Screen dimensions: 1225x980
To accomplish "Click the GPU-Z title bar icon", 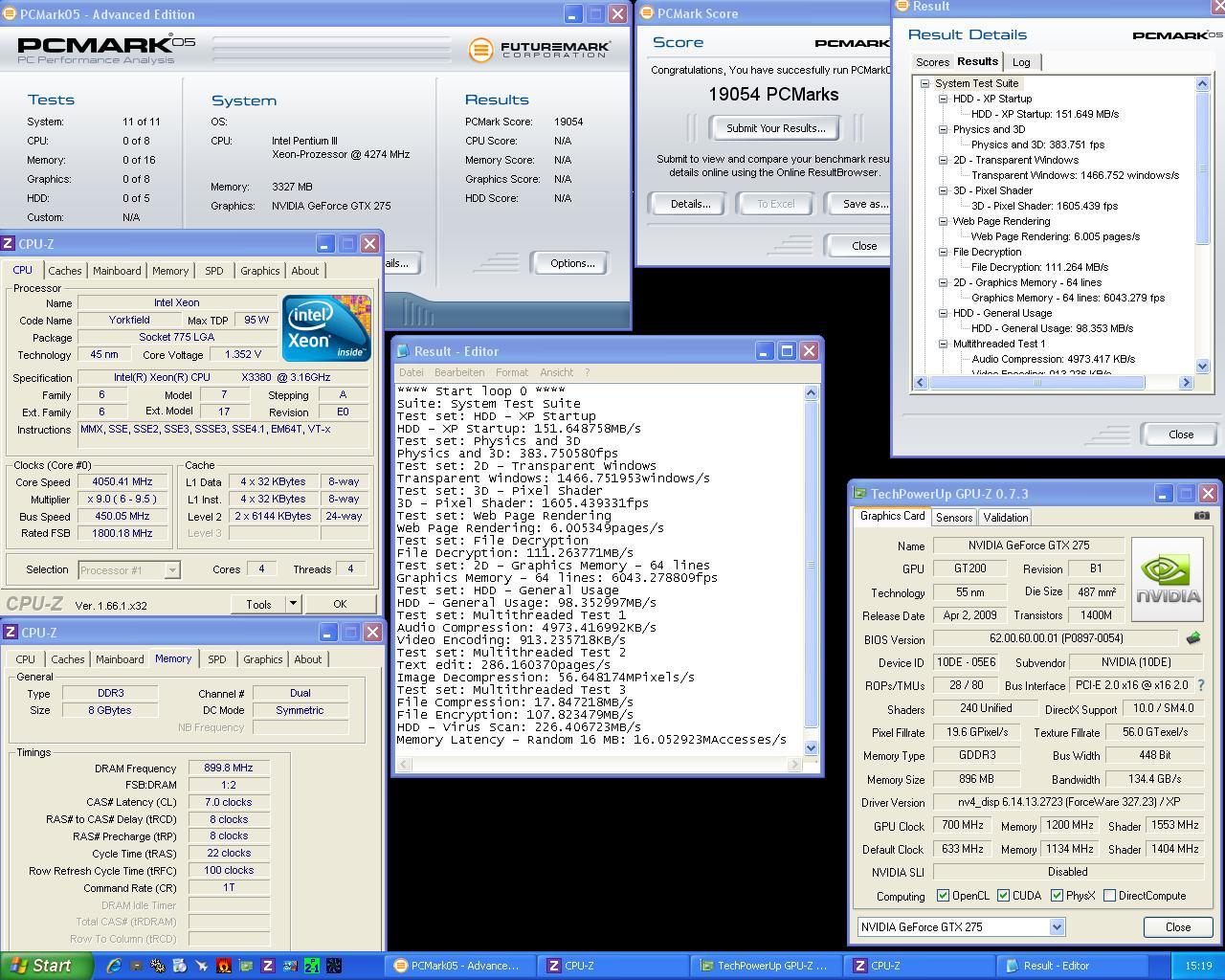I will 859,494.
